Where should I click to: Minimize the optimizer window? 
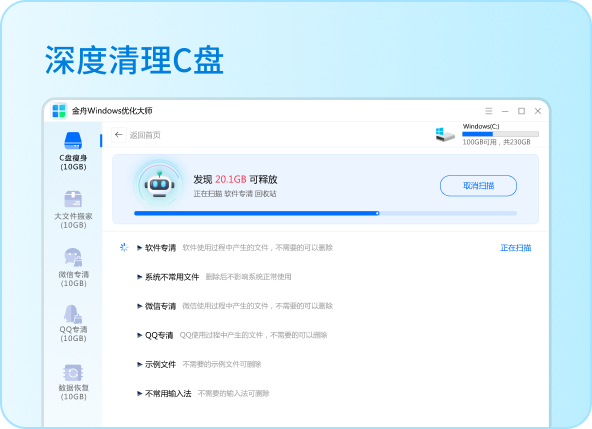point(505,111)
